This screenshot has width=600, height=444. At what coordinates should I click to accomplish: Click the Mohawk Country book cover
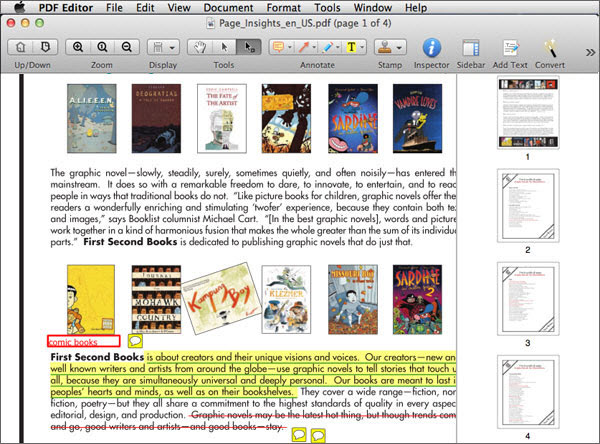(x=156, y=299)
